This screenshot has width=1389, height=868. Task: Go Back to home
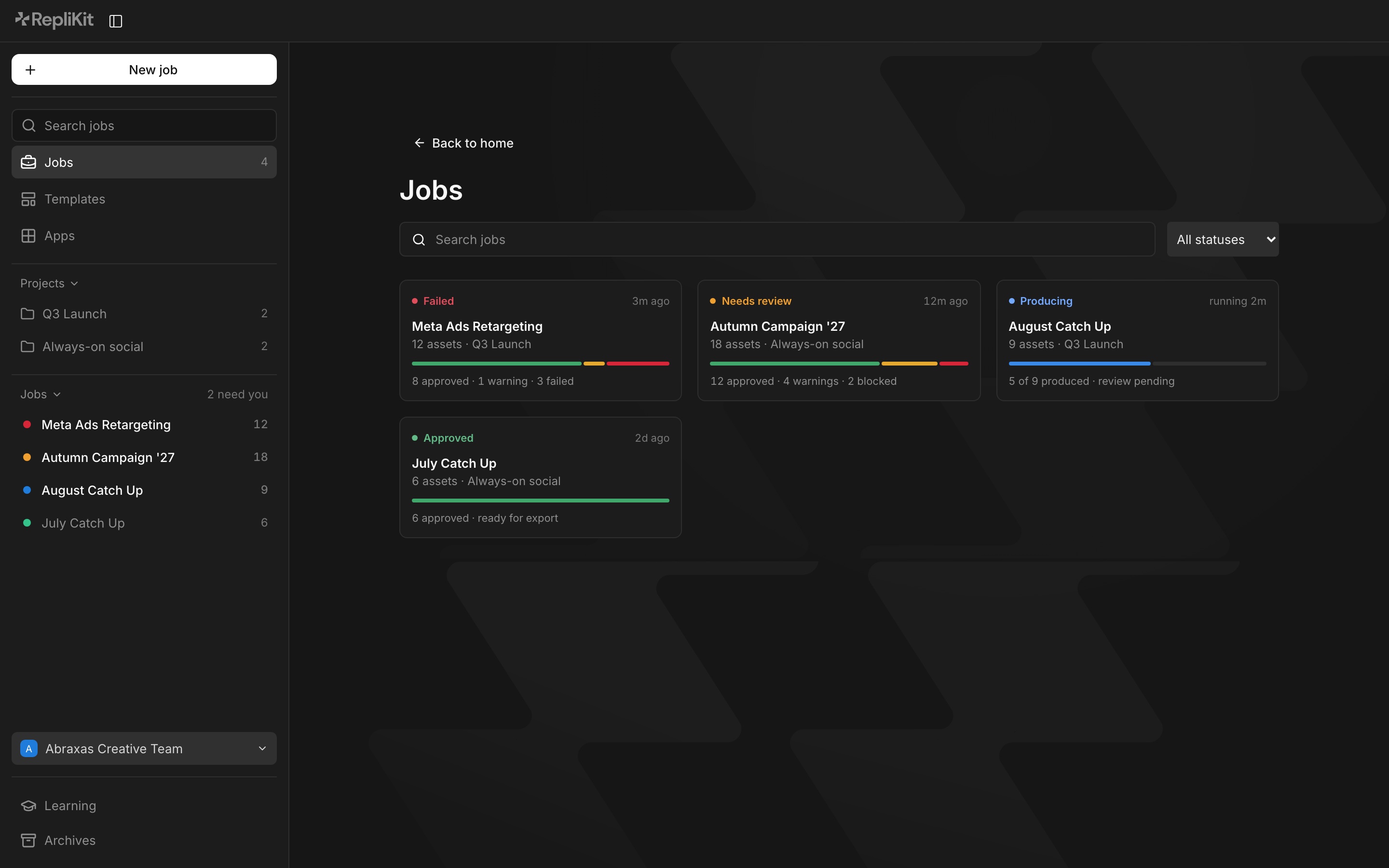pyautogui.click(x=464, y=143)
